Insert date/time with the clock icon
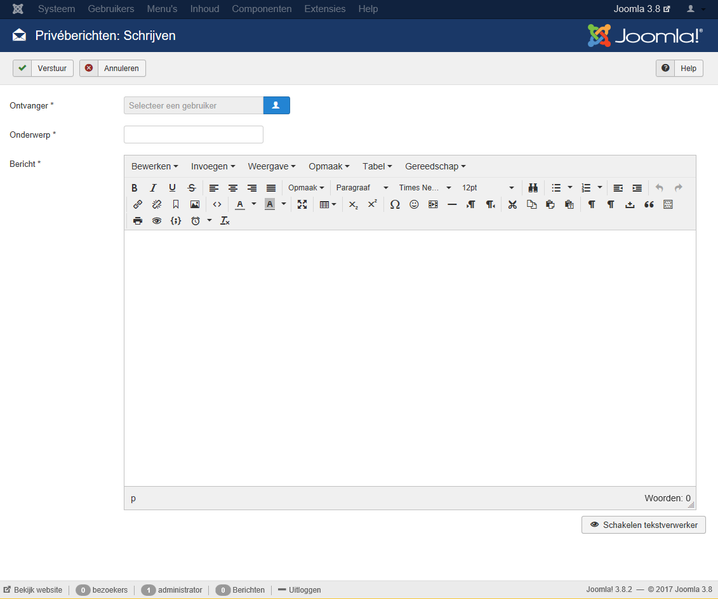Screen dimensions: 718x599 196,221
